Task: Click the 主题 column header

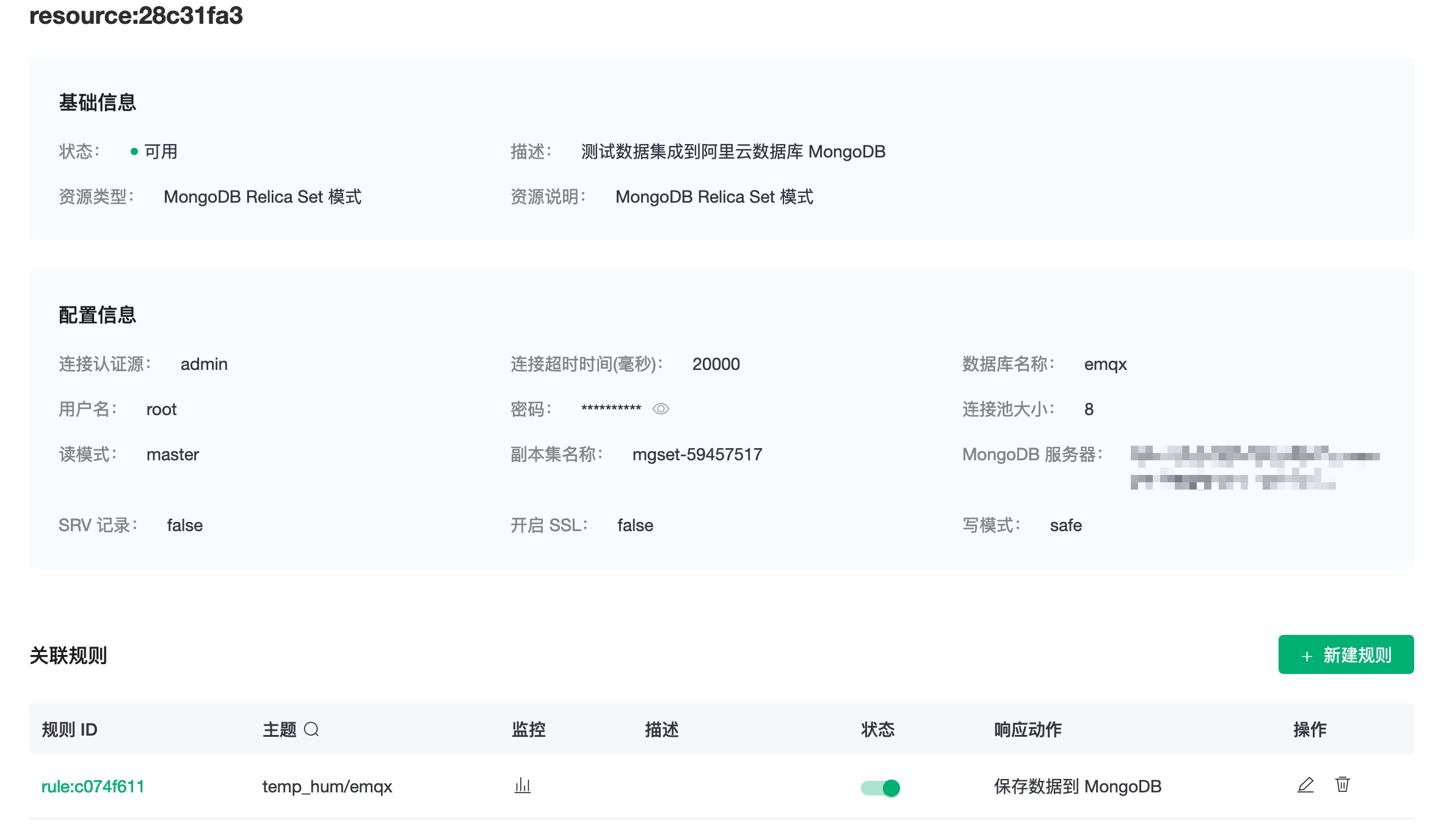Action: tap(279, 730)
